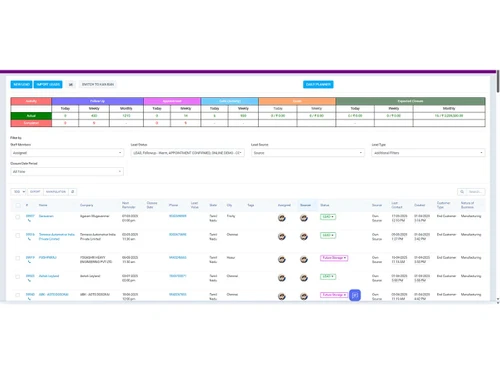
Task: Open the LEAD status dropdown in Ashok Leyland row
Action: pos(328,276)
